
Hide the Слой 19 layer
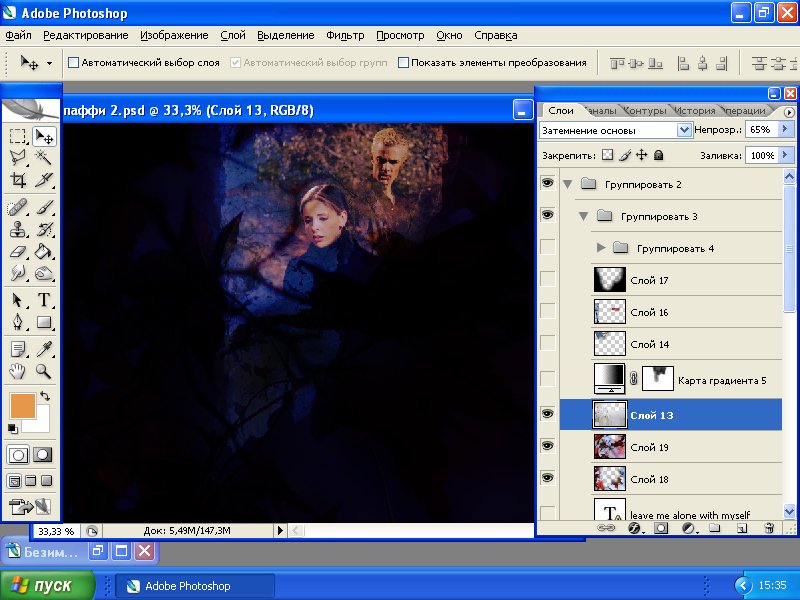[x=547, y=447]
